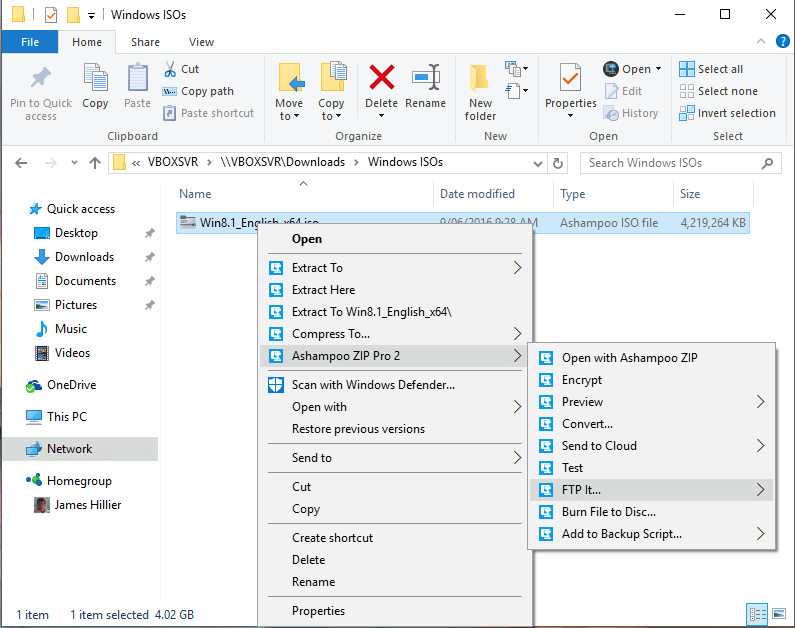Select This PC in navigation pane
The width and height of the screenshot is (795, 628).
point(66,417)
